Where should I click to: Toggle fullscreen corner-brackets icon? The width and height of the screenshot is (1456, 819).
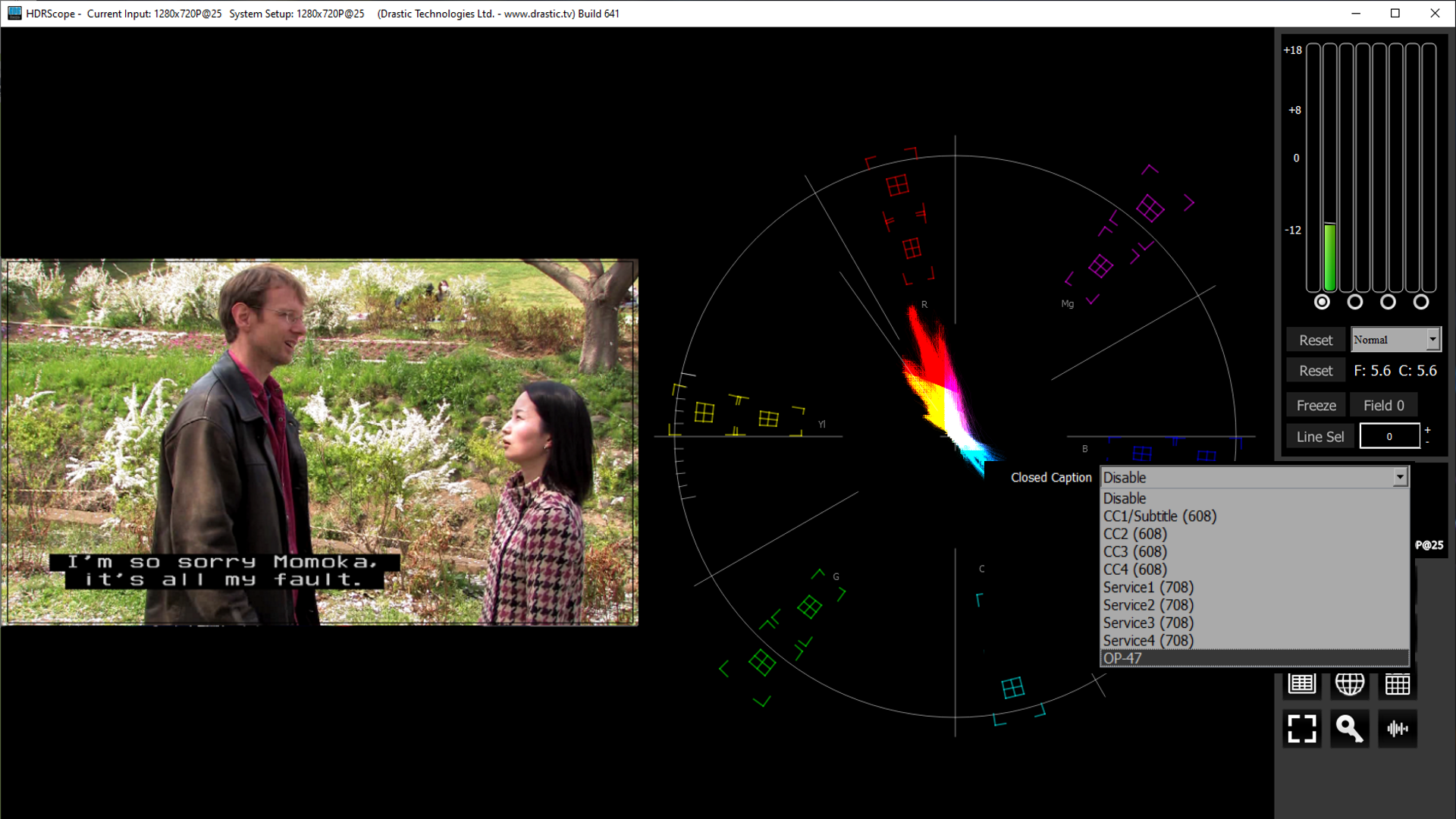1301,729
